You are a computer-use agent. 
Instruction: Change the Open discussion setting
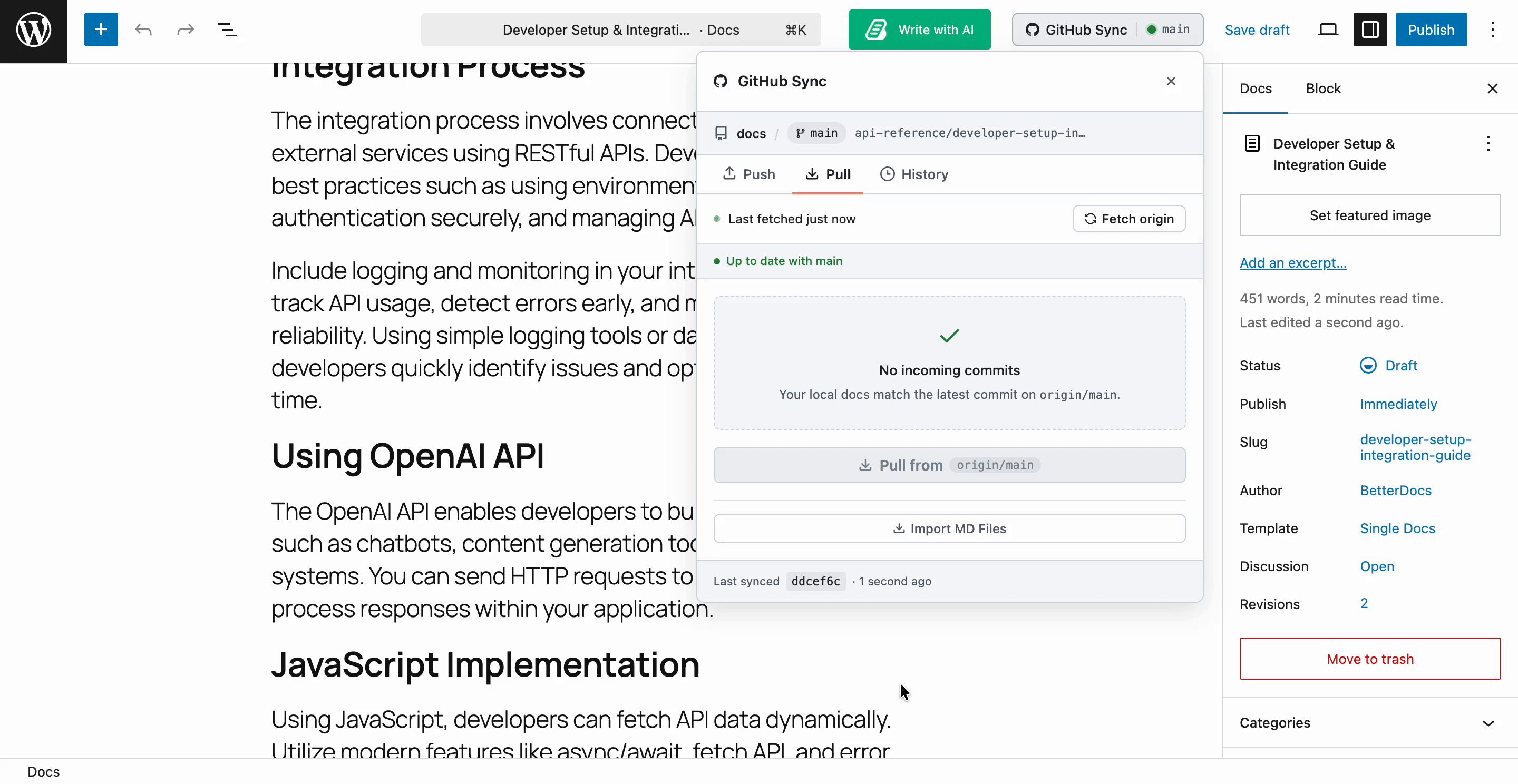click(1377, 566)
